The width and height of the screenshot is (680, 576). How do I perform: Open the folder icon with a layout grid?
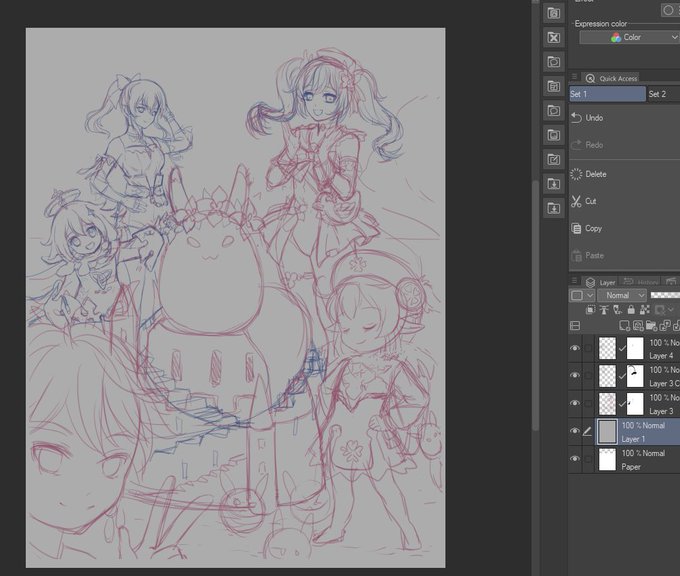554,86
